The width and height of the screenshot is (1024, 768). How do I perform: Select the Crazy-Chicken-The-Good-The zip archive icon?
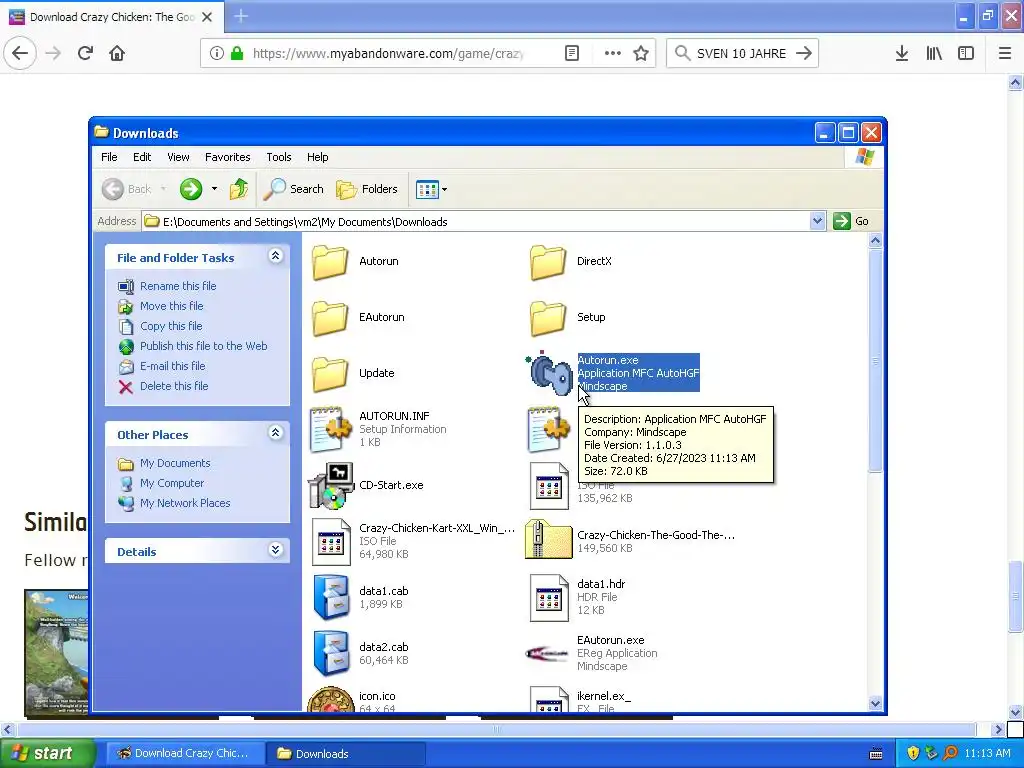click(x=549, y=540)
